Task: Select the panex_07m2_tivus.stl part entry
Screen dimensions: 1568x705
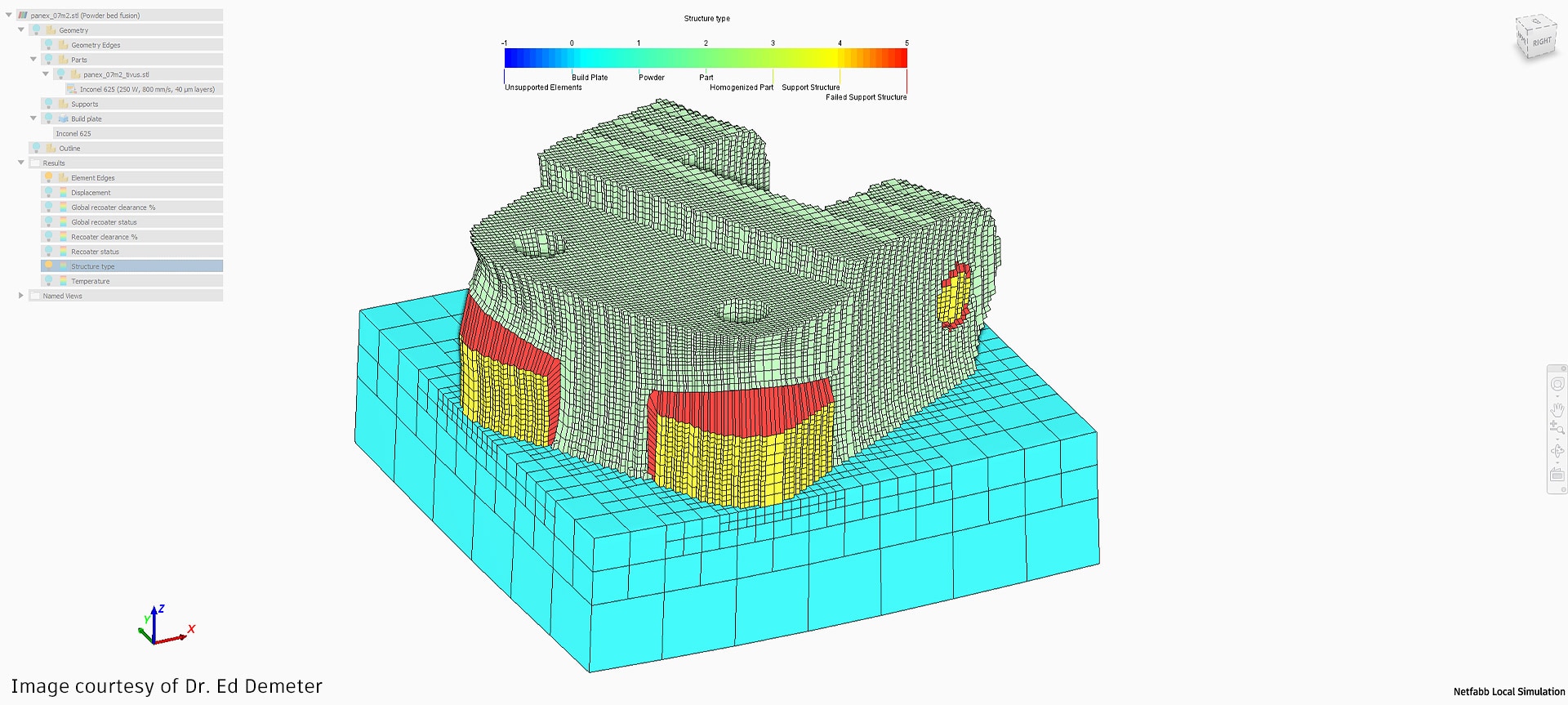Action: pyautogui.click(x=116, y=74)
